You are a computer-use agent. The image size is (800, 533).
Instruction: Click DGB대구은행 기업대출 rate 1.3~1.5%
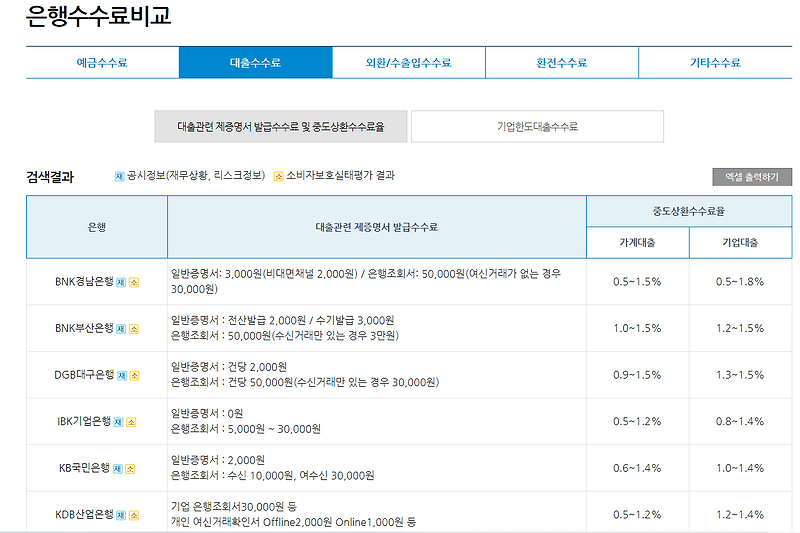740,375
